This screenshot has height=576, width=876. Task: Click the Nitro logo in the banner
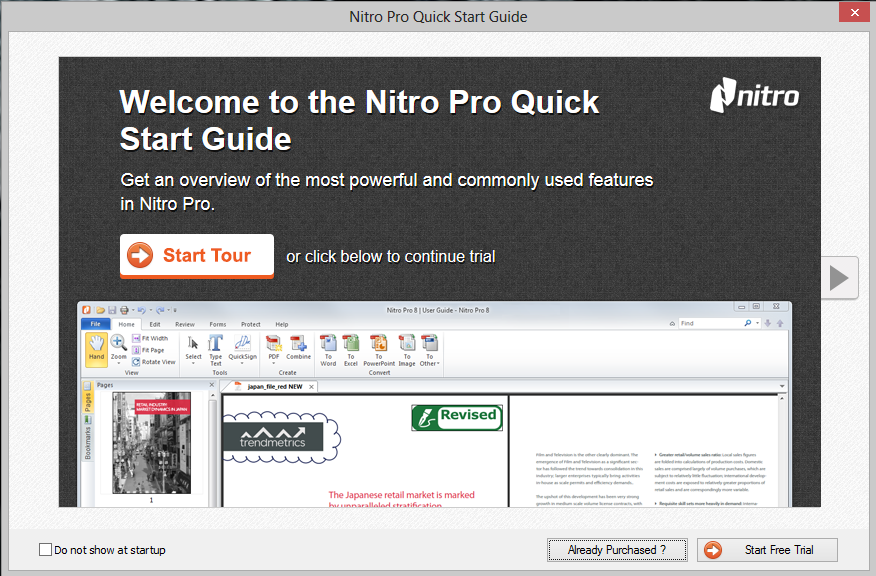tap(754, 95)
